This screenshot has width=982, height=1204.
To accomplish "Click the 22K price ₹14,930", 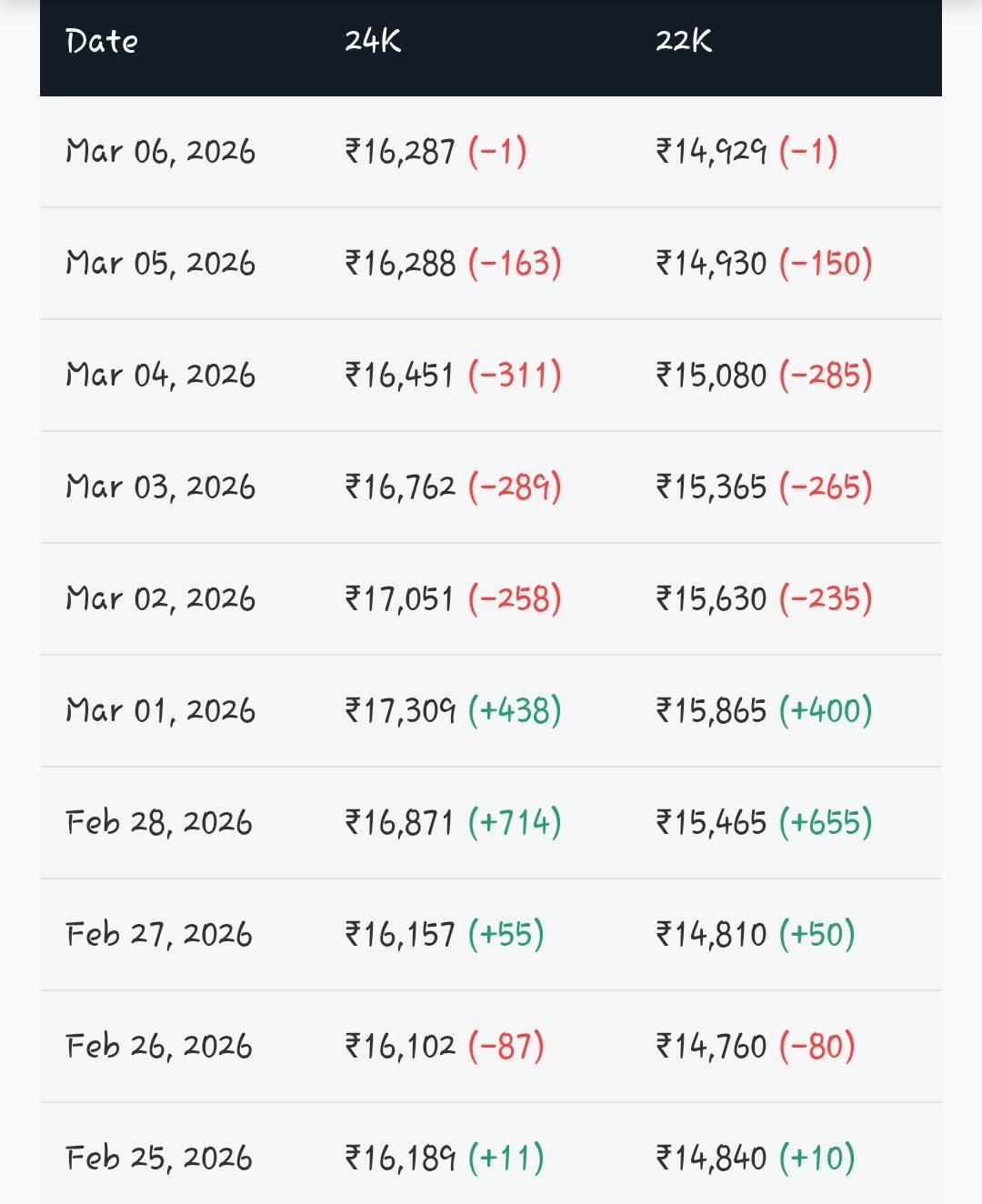I will 712,264.
